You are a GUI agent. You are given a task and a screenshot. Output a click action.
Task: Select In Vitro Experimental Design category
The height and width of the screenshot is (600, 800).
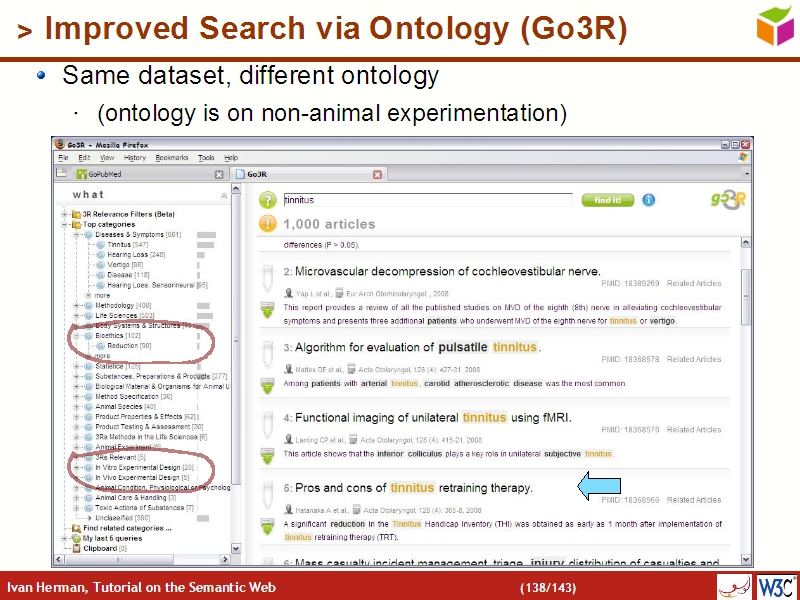tap(137, 467)
